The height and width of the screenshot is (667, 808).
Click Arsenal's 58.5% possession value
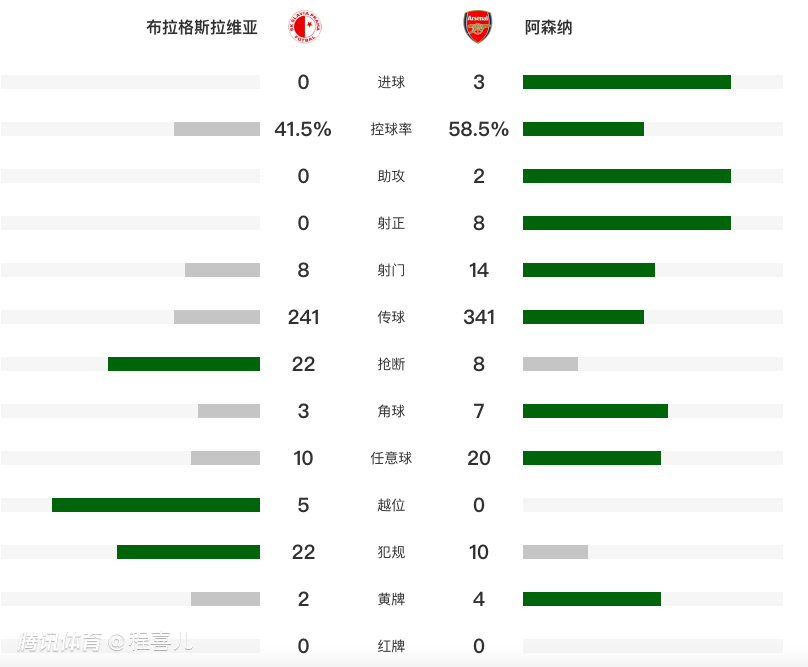[x=479, y=129]
